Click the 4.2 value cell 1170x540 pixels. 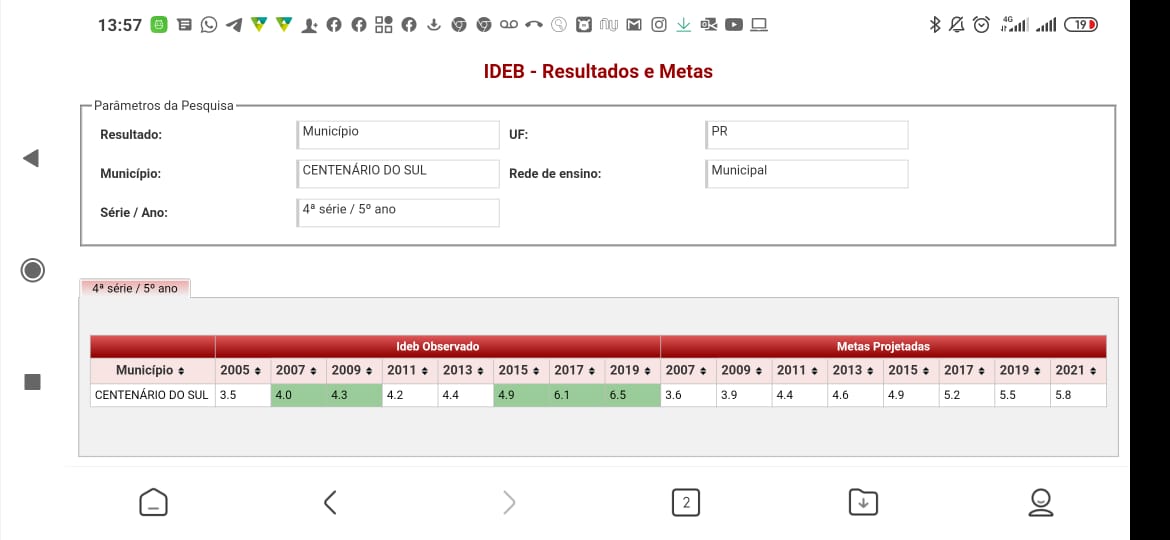pyautogui.click(x=410, y=395)
